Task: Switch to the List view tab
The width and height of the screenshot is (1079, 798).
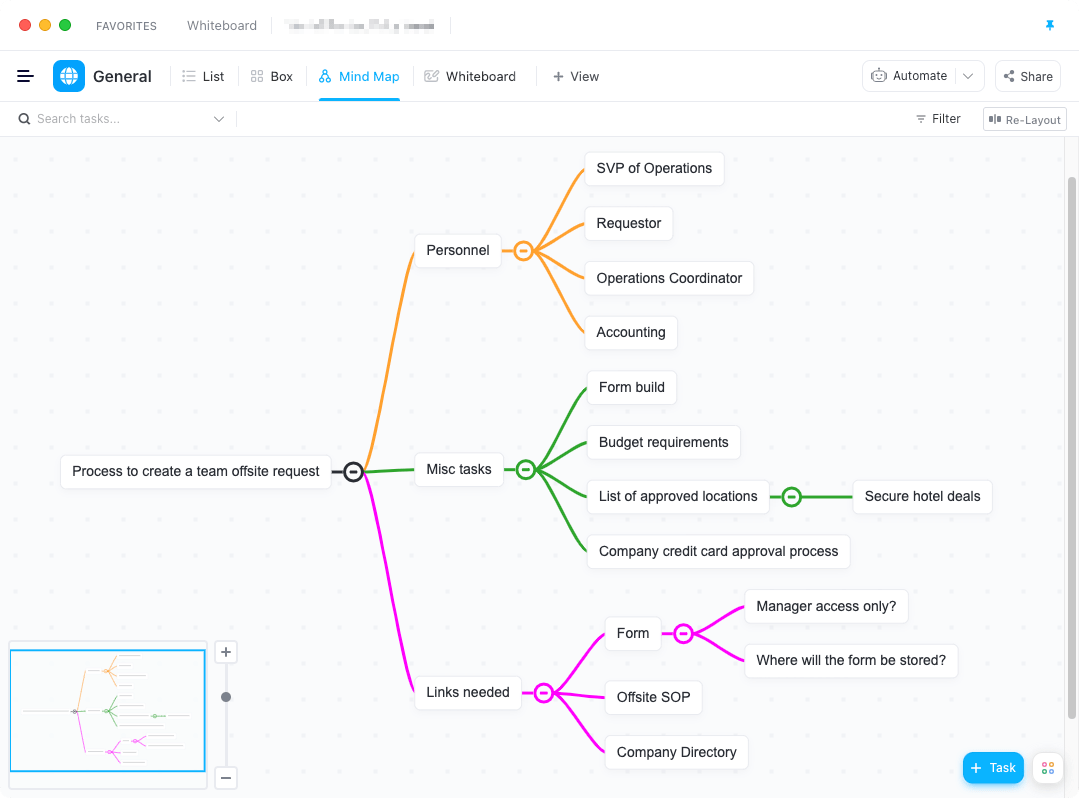Action: [203, 76]
